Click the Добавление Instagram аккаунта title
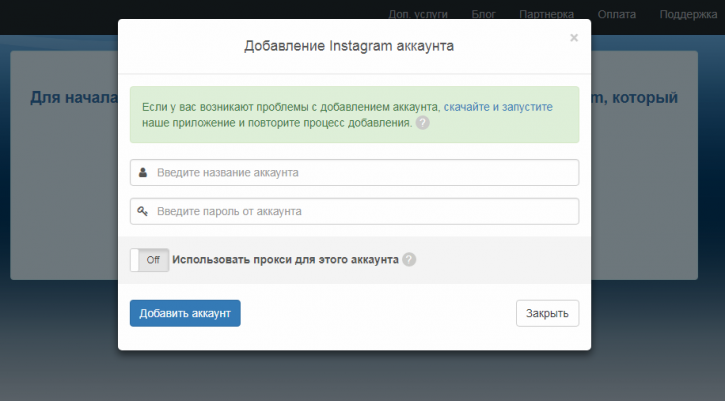The width and height of the screenshot is (725, 401). click(x=349, y=46)
